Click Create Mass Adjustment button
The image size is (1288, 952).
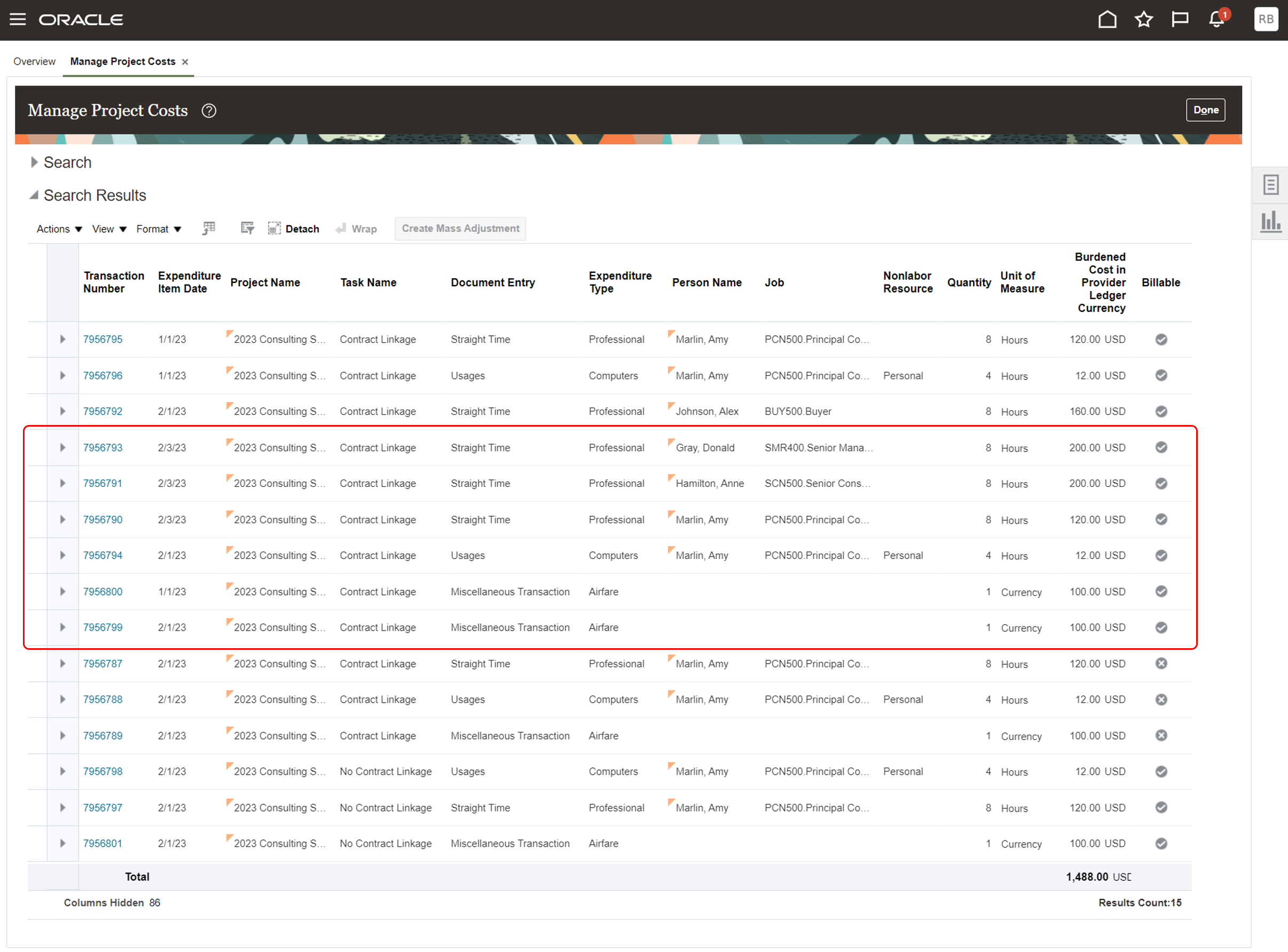tap(460, 229)
